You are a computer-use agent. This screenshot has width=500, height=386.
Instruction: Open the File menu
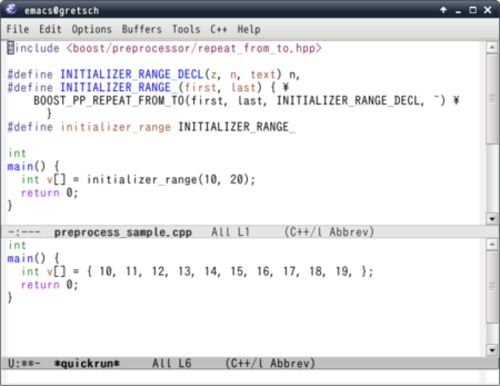tap(18, 29)
